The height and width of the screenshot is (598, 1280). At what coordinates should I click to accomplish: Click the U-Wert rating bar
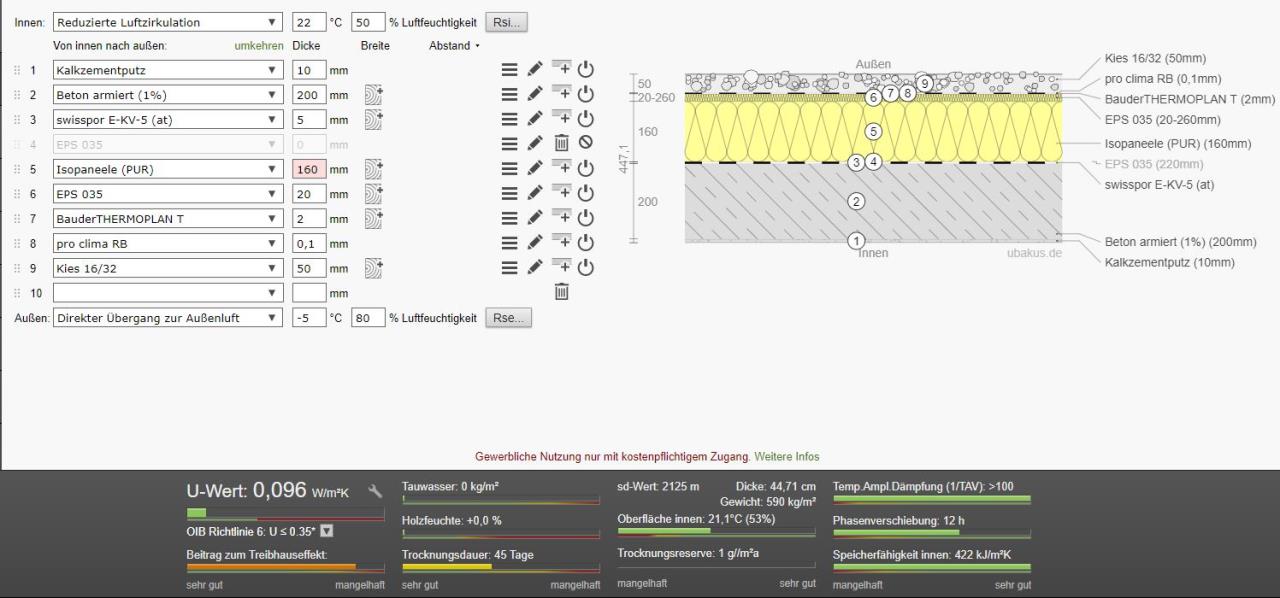coord(285,514)
